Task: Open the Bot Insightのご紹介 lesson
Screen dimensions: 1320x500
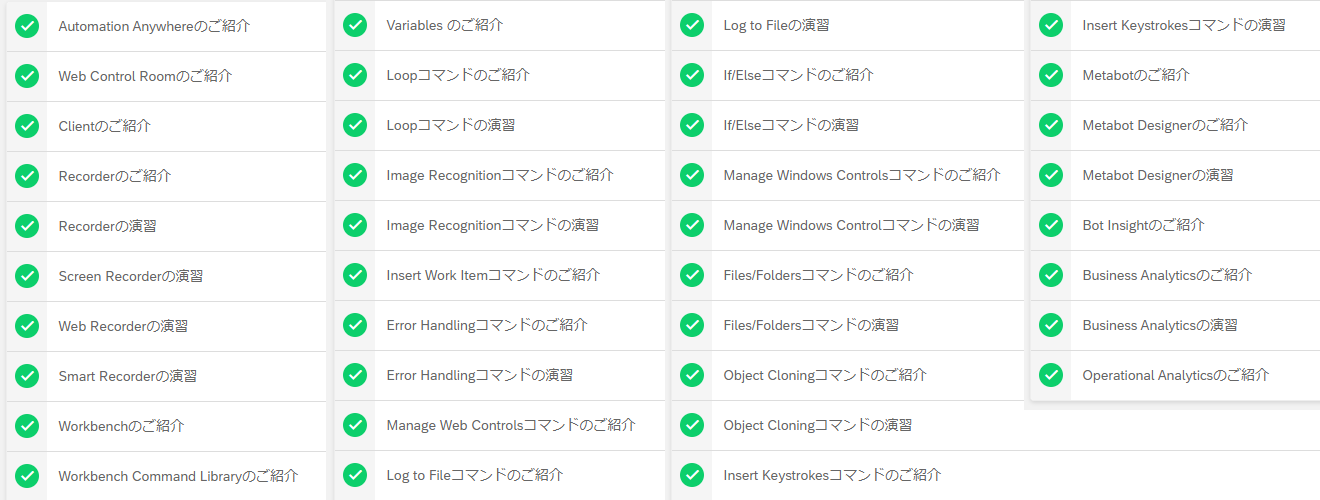Action: coord(1175,225)
